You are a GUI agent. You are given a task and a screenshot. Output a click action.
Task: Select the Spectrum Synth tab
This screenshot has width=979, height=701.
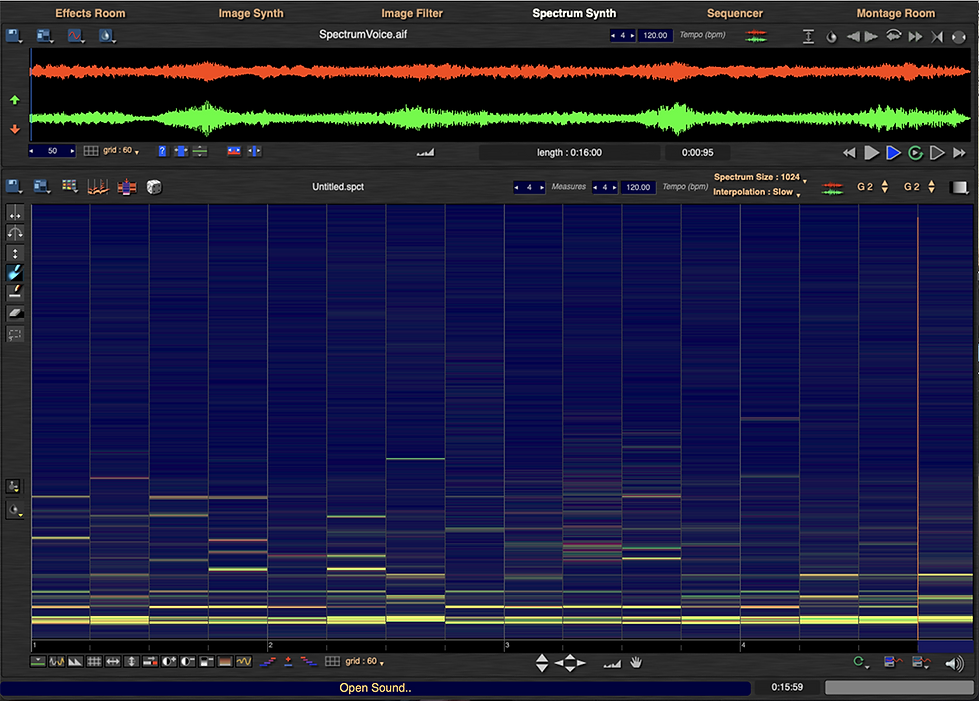pyautogui.click(x=574, y=13)
